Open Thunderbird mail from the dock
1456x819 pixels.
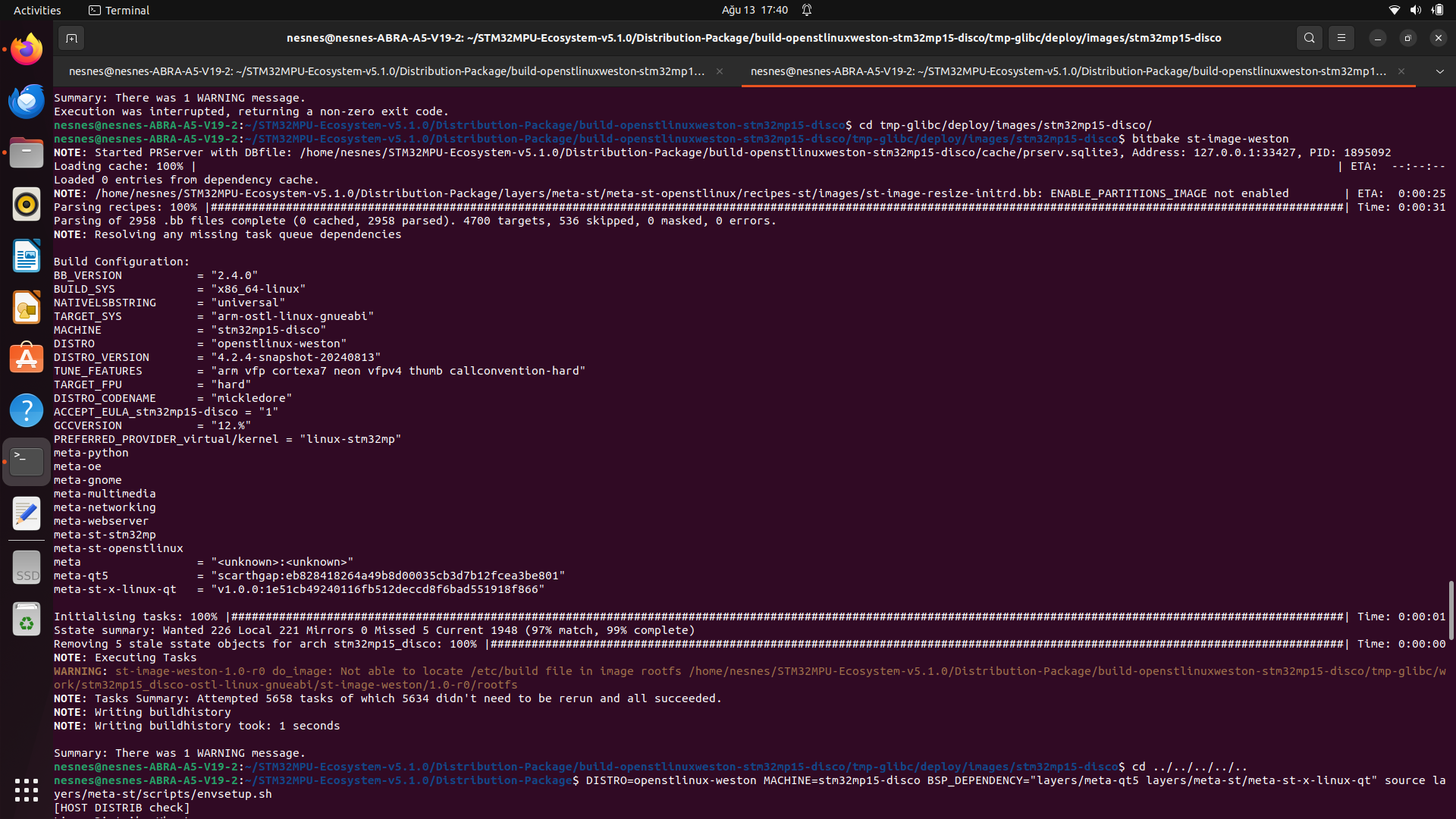click(x=27, y=102)
